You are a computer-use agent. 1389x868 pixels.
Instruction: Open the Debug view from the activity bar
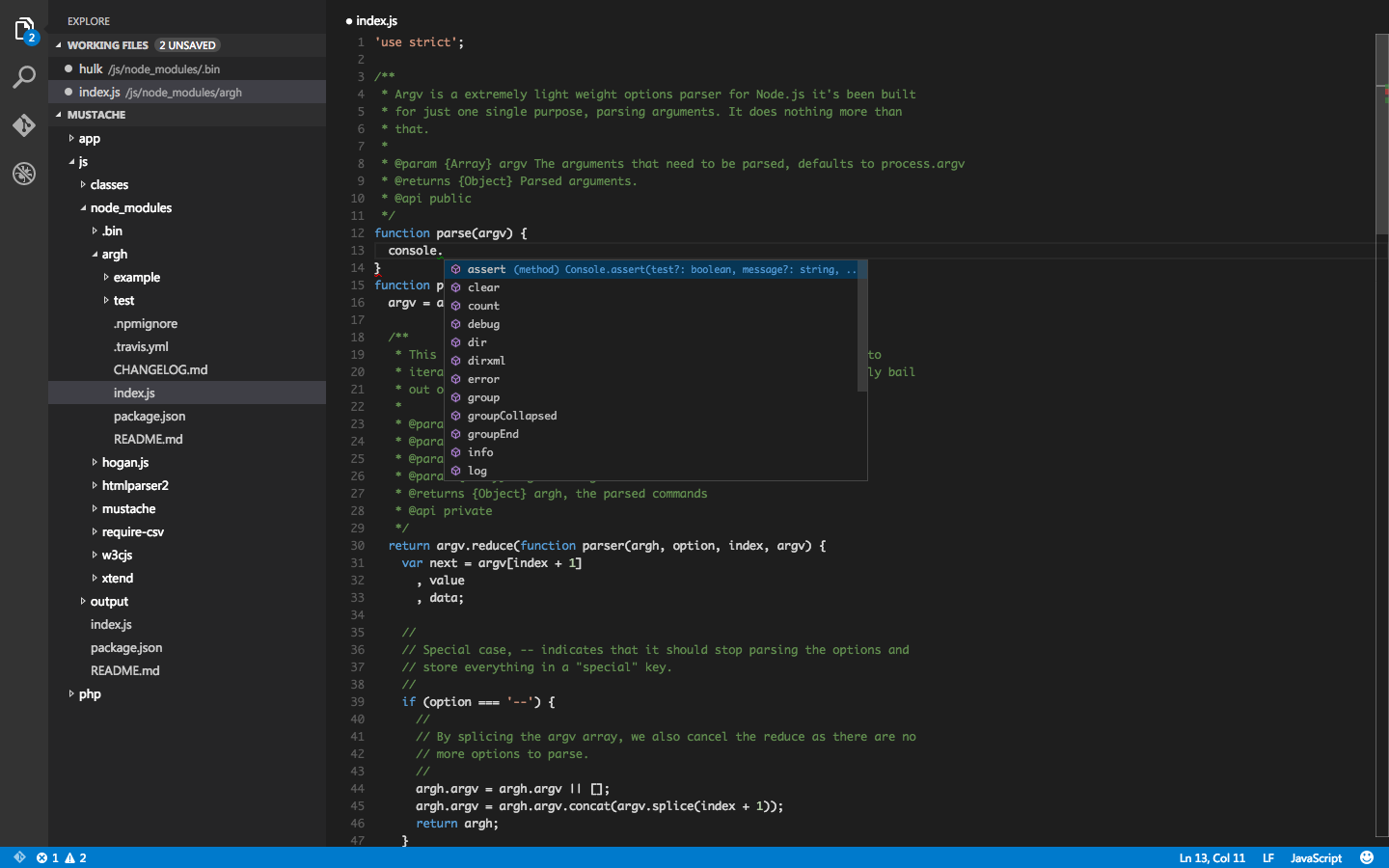pyautogui.click(x=23, y=174)
